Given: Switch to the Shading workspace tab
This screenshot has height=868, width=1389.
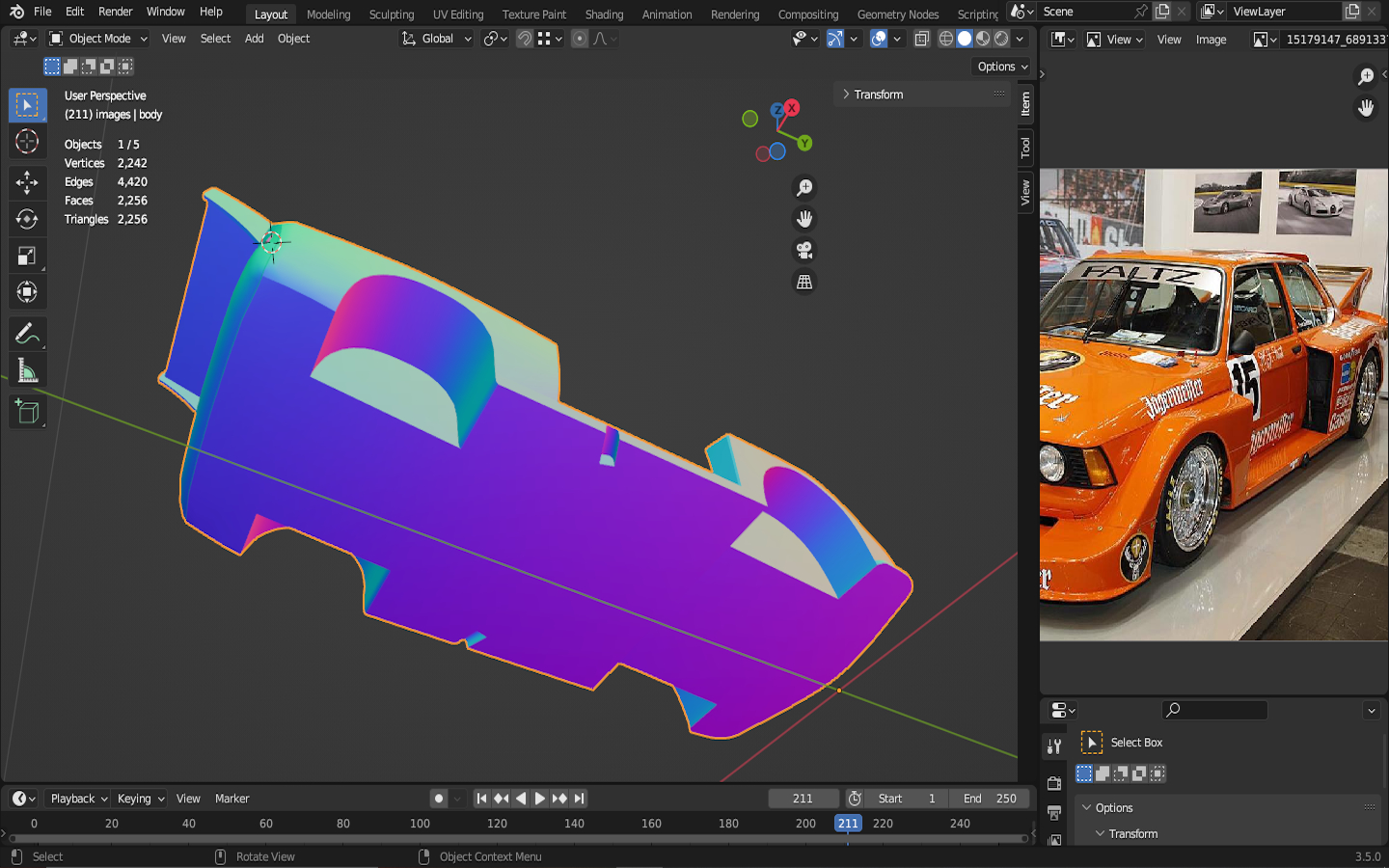Looking at the screenshot, I should coord(604,14).
